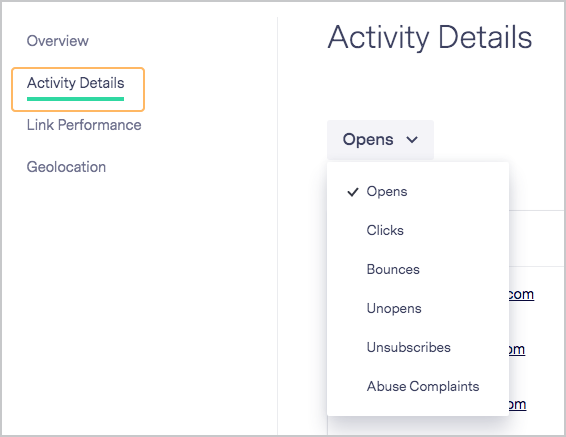The image size is (566, 437).
Task: Open the Link Performance section
Action: point(84,125)
